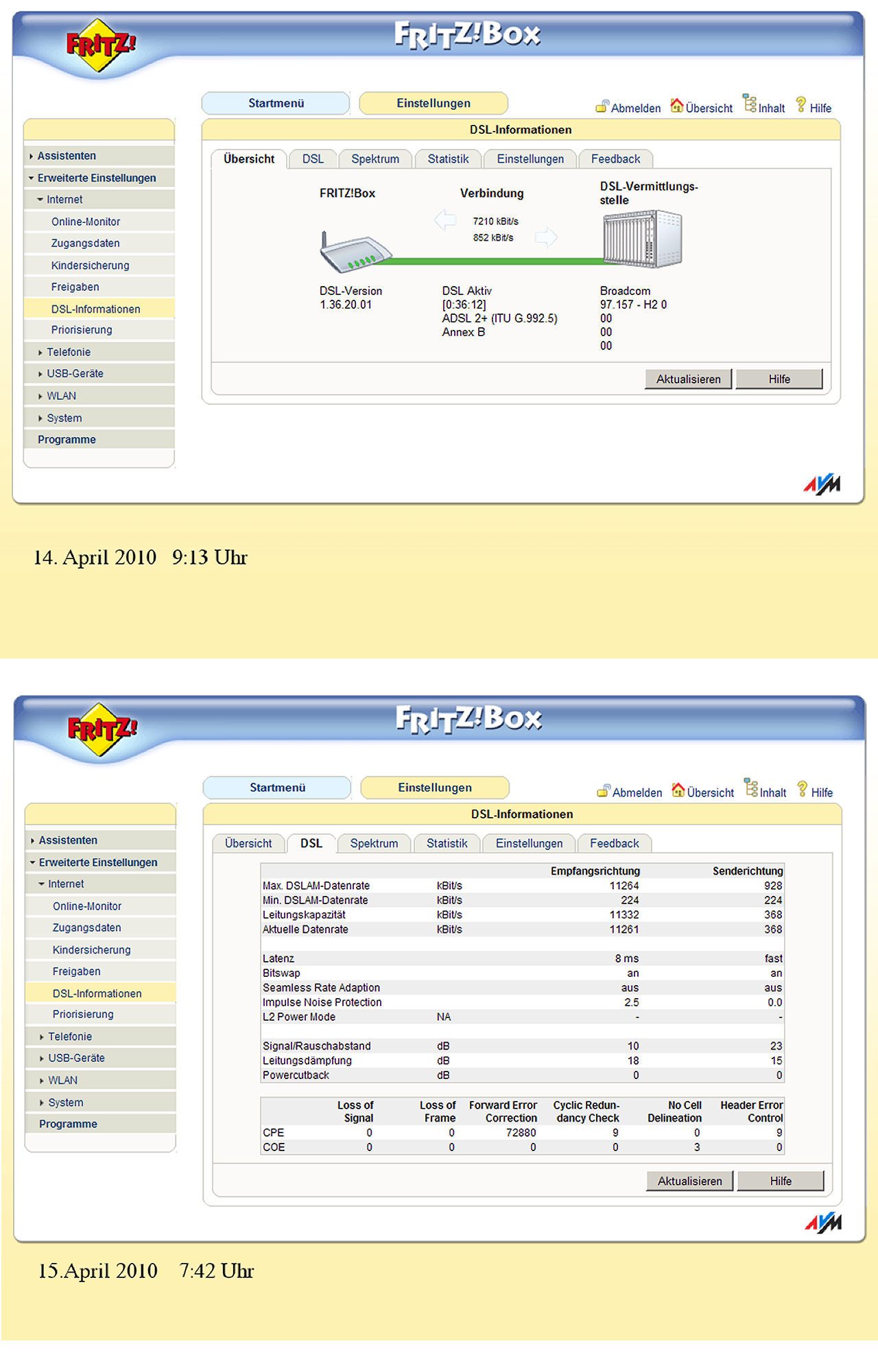Open Kindersicherung in the bottom sidebar
The height and width of the screenshot is (1372, 878).
click(x=101, y=950)
